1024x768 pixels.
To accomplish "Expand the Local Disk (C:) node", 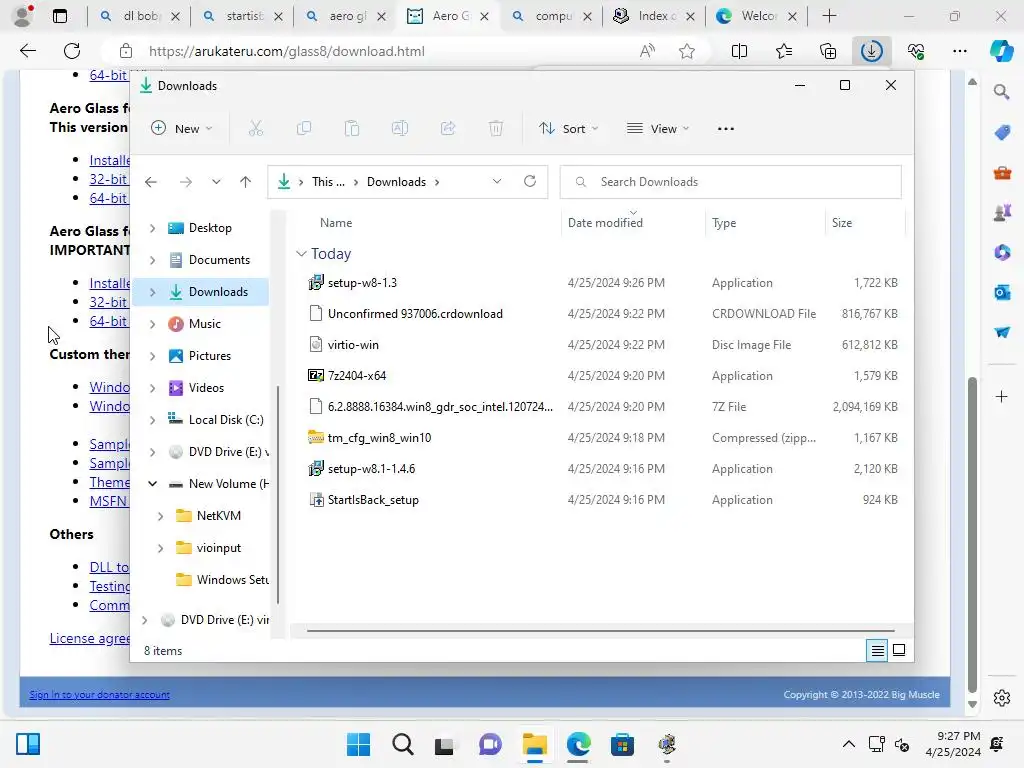I will pos(152,420).
